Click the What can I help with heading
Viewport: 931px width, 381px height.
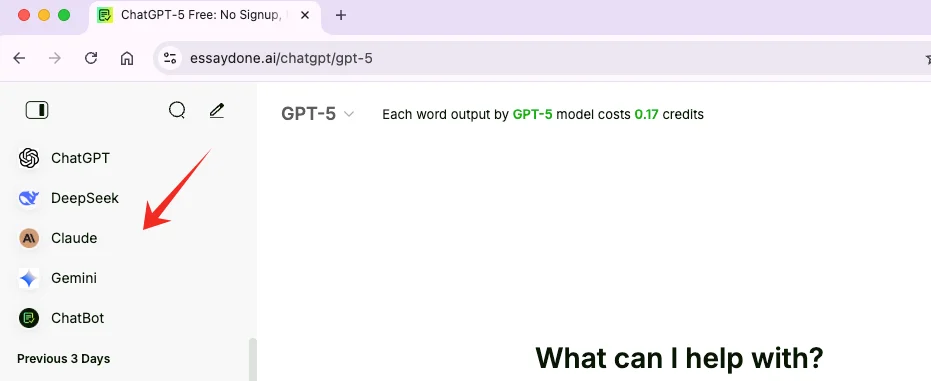point(679,358)
